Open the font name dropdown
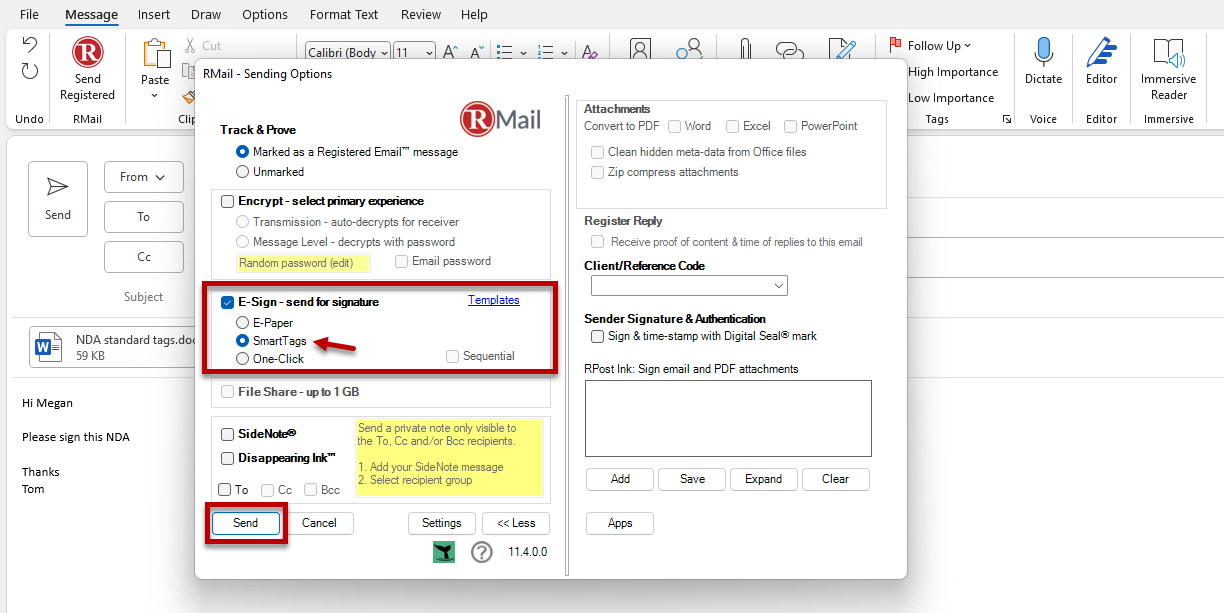1224x613 pixels. pos(384,52)
